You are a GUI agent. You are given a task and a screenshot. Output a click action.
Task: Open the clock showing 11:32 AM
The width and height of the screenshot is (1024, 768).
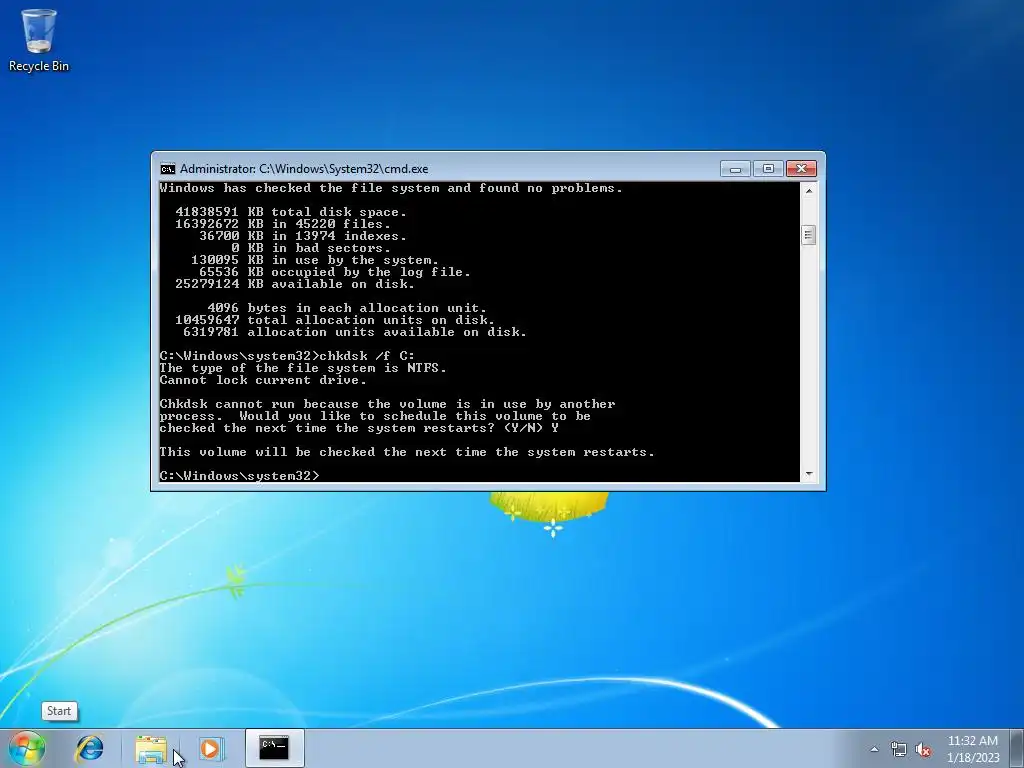coord(972,741)
